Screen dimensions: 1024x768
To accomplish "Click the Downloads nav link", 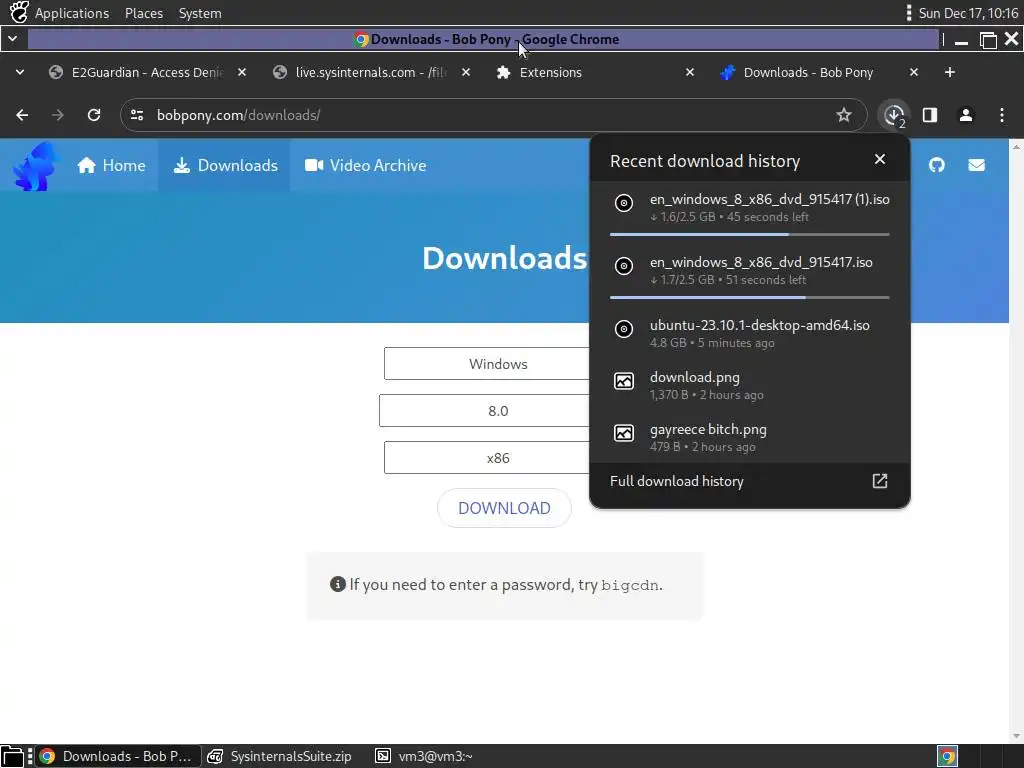I will (x=225, y=165).
